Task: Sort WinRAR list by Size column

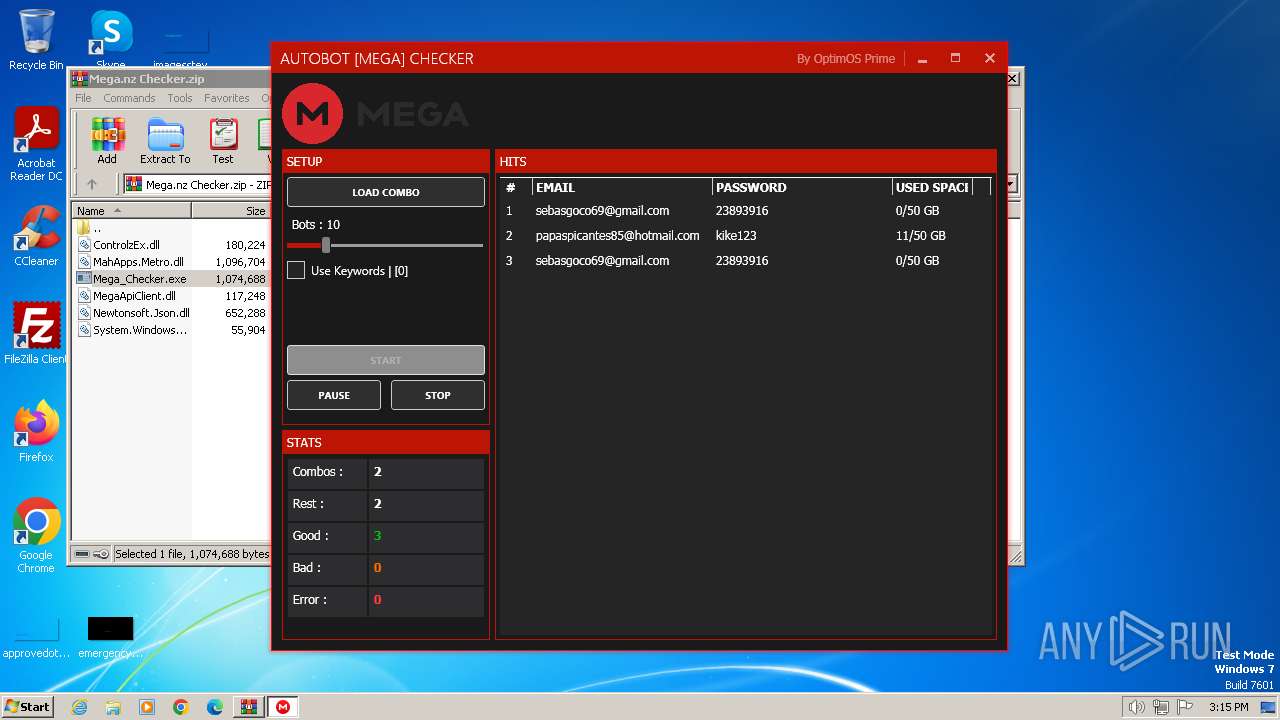Action: click(231, 211)
